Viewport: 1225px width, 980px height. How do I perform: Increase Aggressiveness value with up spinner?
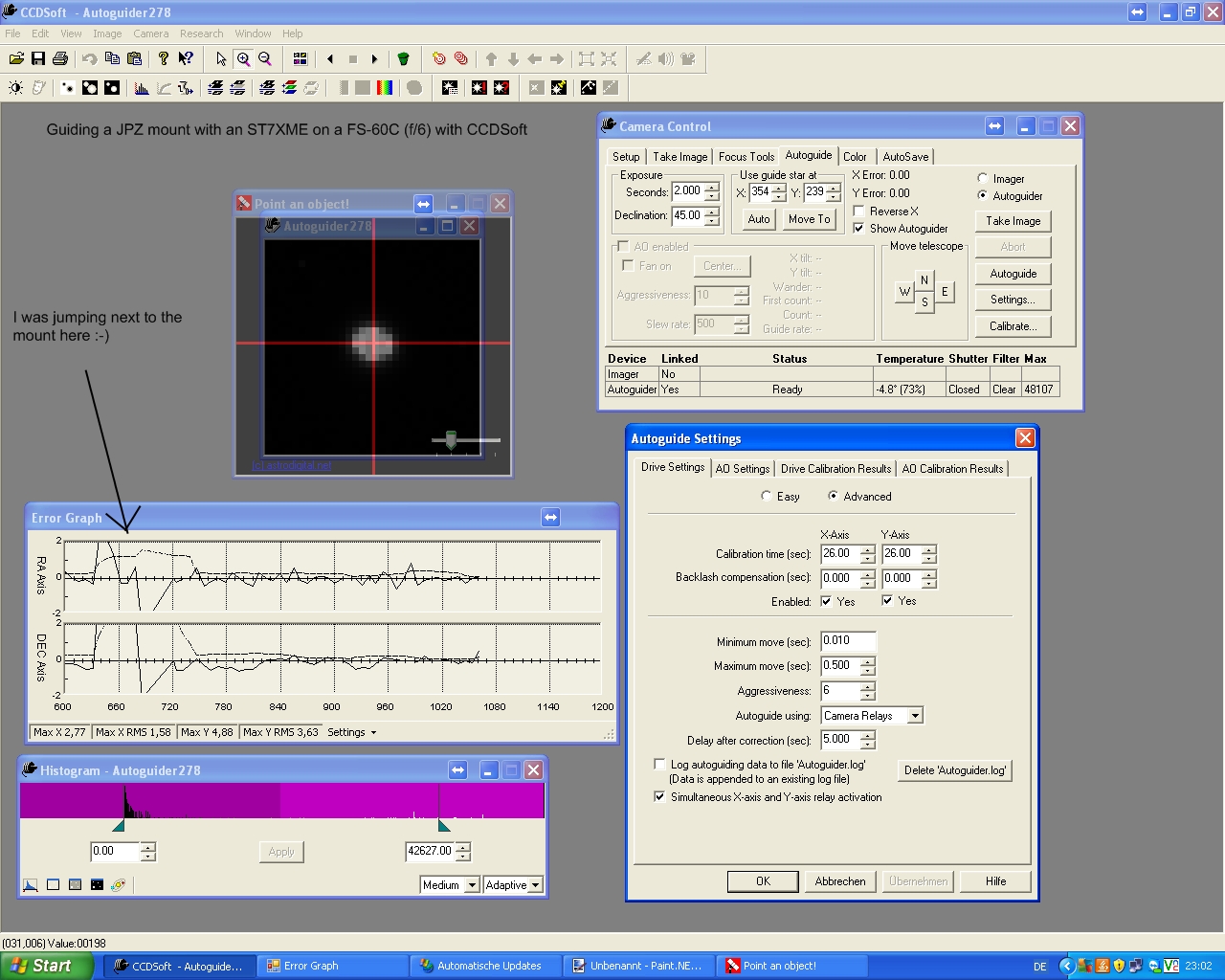tap(867, 687)
